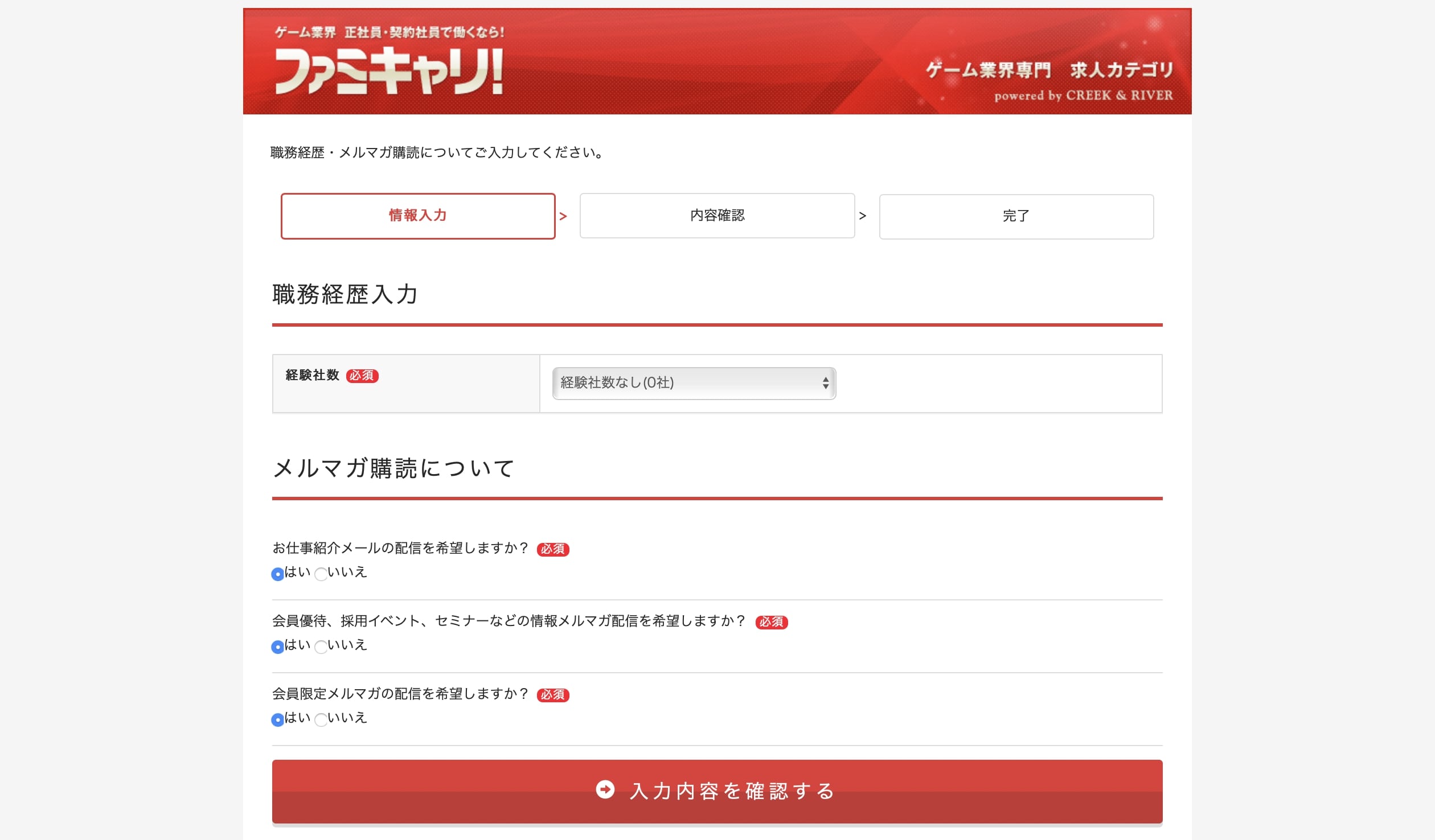Click the ファミキャリ! logo
This screenshot has height=840, width=1435.
[388, 70]
